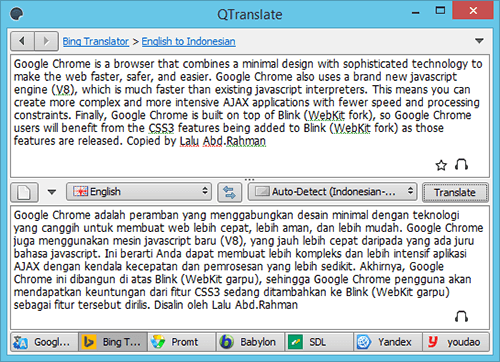Viewport: 500px width, 362px height.
Task: Click inside the translated Indonesian text box
Action: coord(250,268)
